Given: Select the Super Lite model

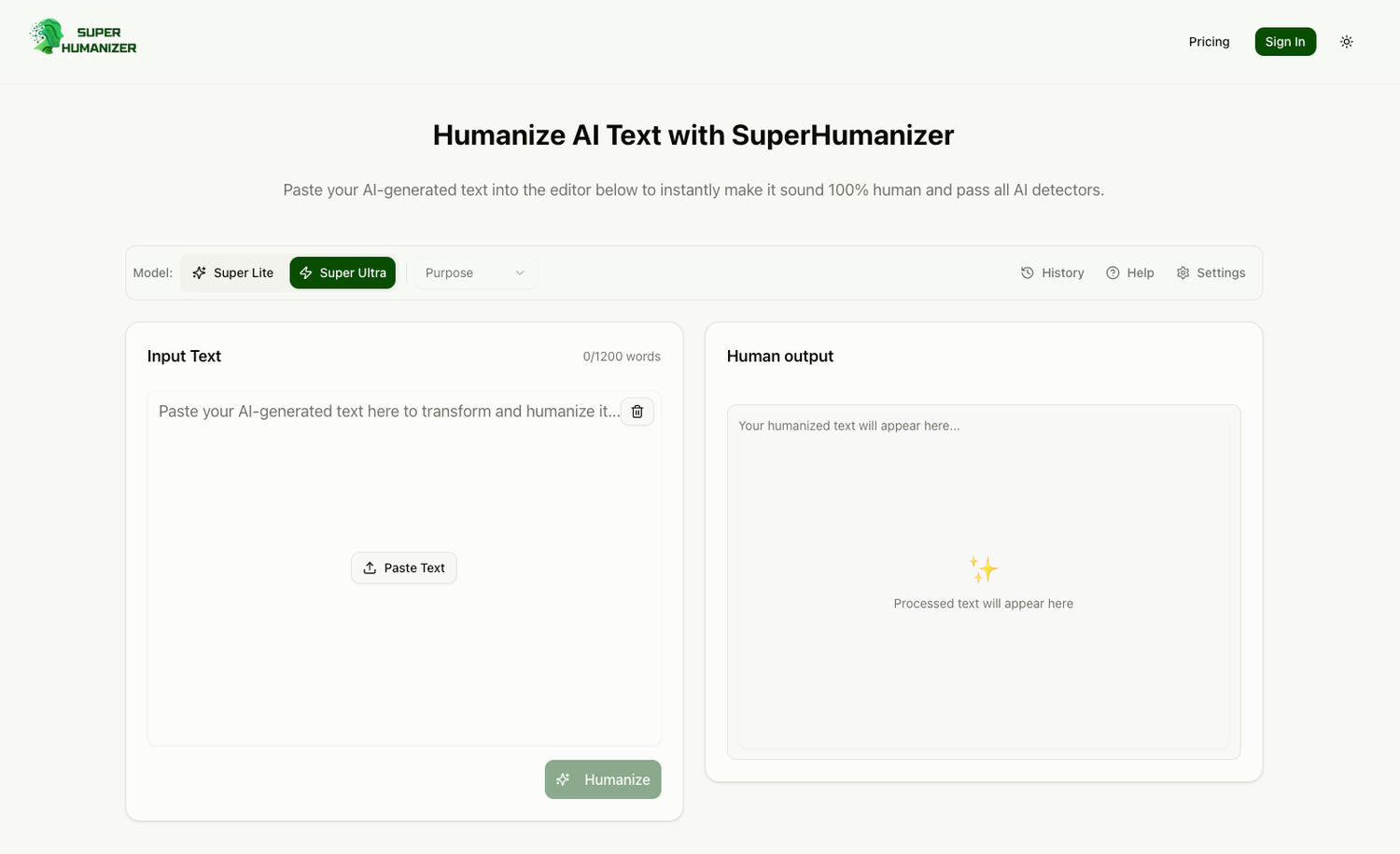Looking at the screenshot, I should (233, 273).
